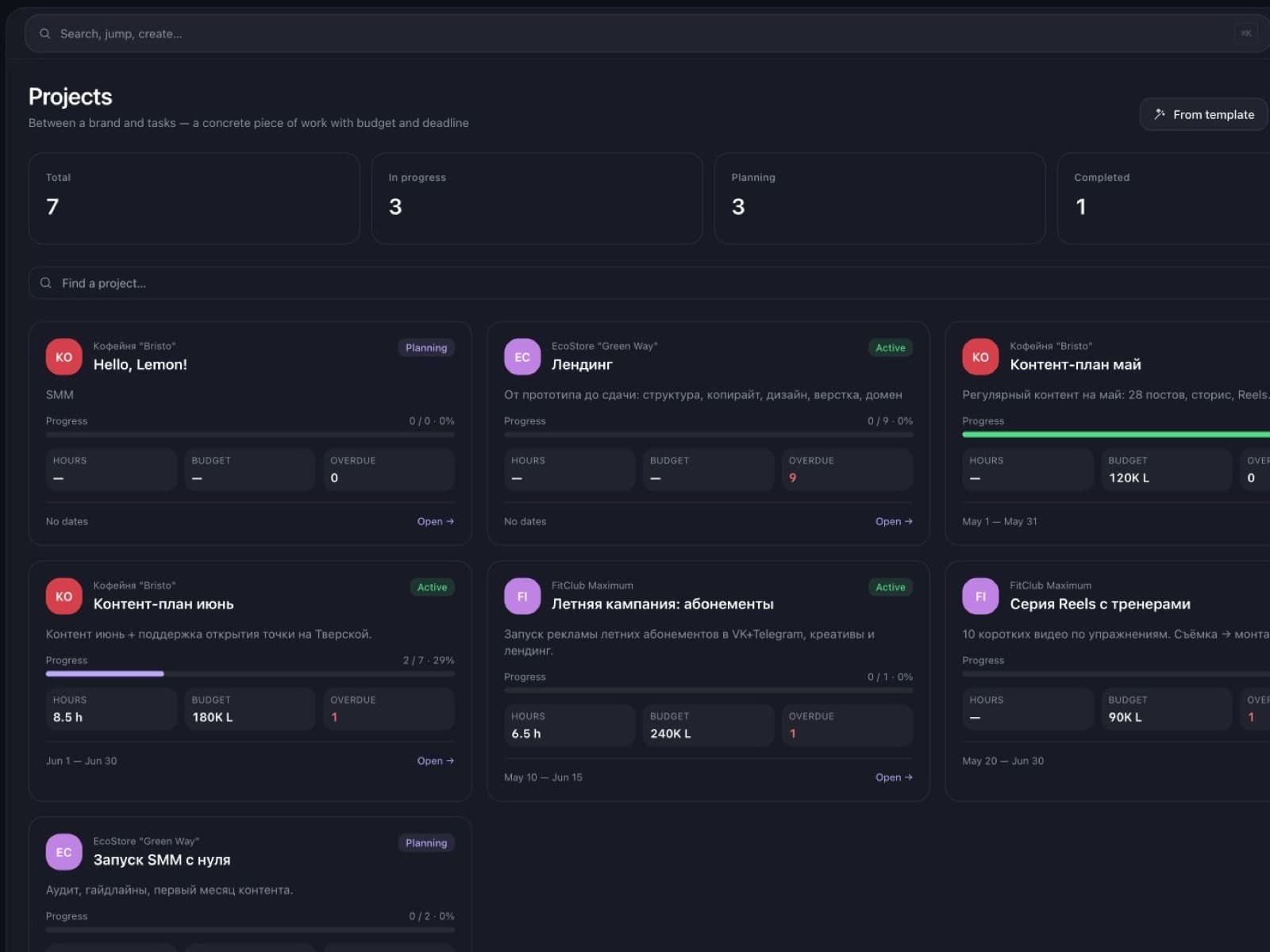1270x952 pixels.
Task: Click the 8.5 h hours value
Action: (67, 717)
